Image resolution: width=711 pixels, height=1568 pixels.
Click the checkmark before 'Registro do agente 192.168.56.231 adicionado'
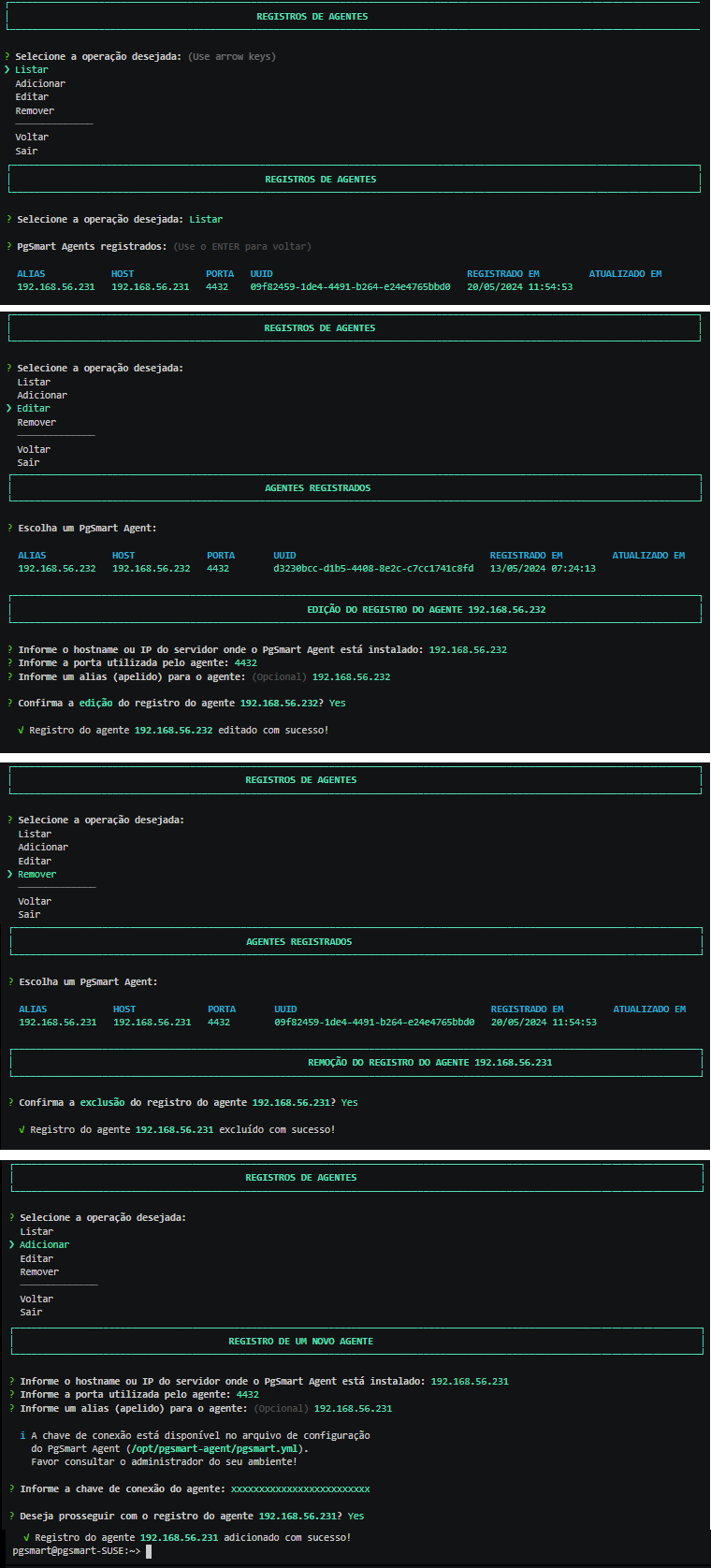click(x=26, y=1538)
